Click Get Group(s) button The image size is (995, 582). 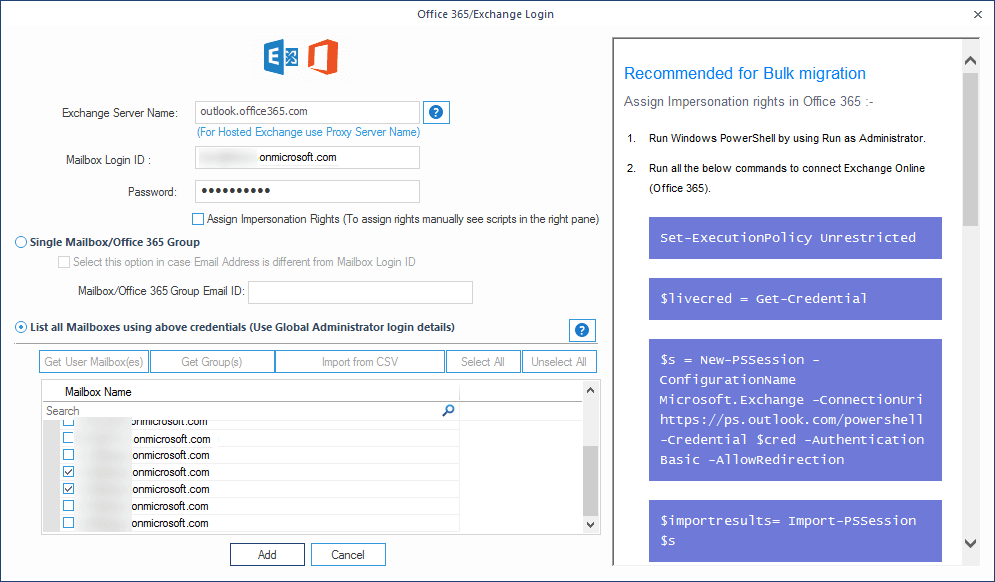pyautogui.click(x=212, y=362)
